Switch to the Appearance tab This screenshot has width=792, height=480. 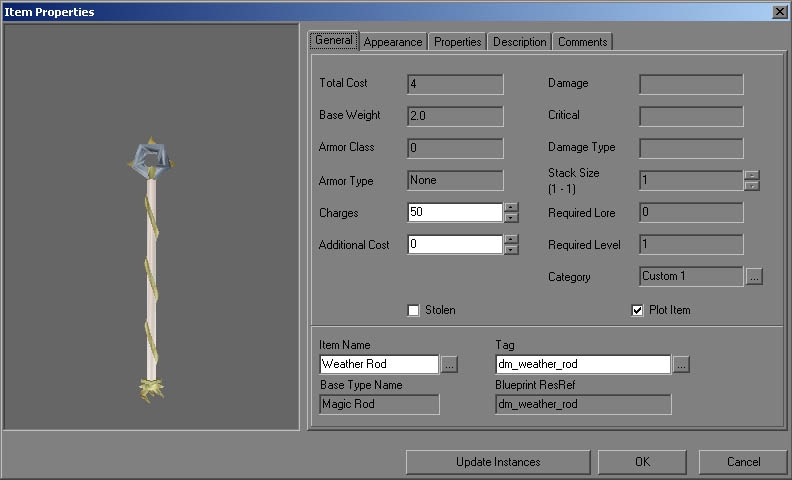point(394,42)
